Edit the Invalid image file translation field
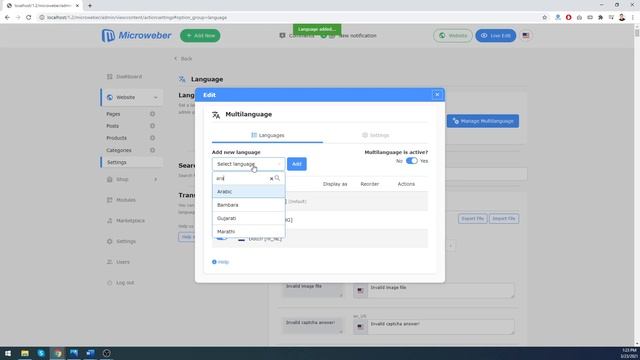 tap(441, 291)
